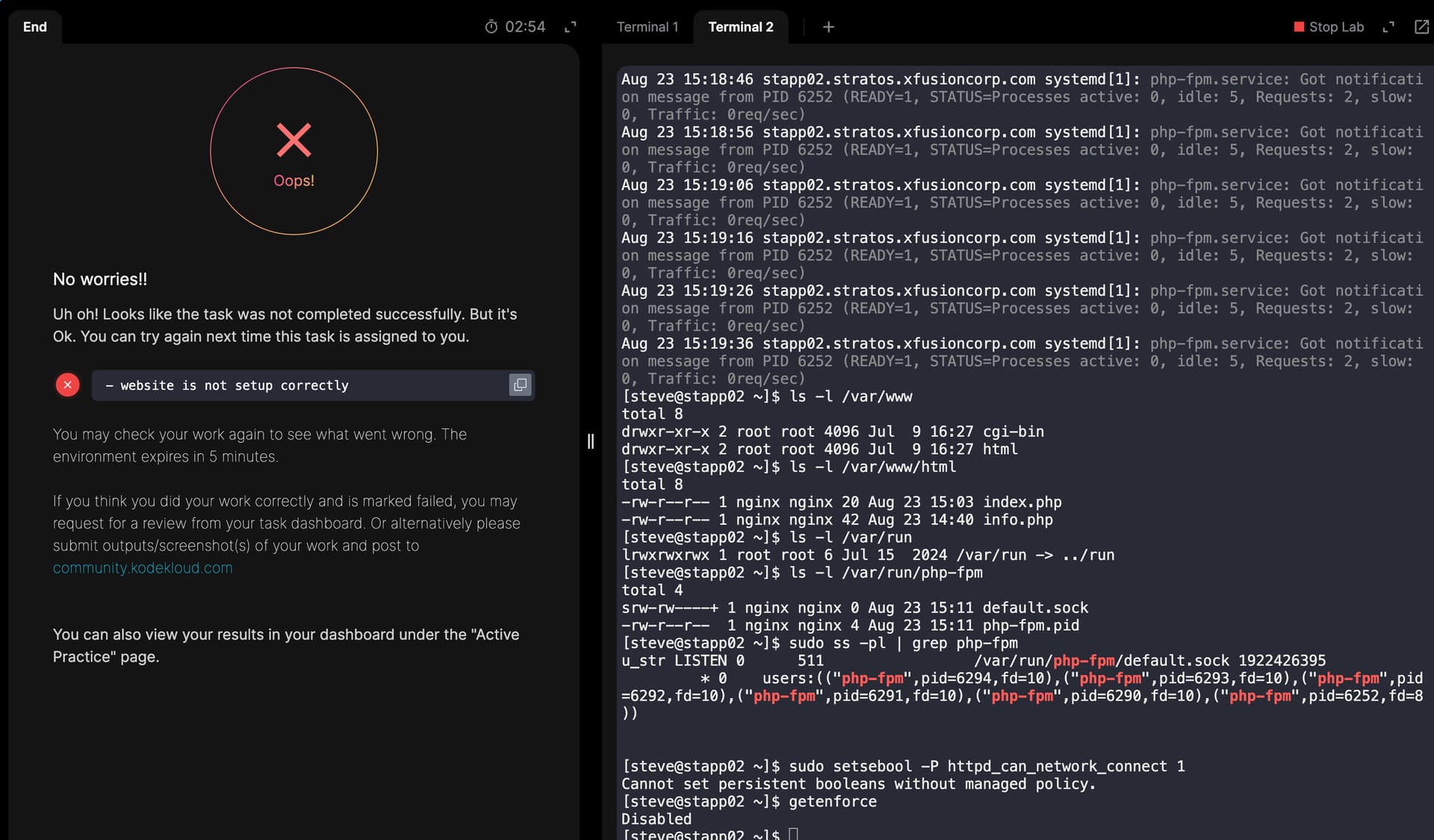Expand the task panel fullscreen
The height and width of the screenshot is (840, 1434).
[x=571, y=27]
